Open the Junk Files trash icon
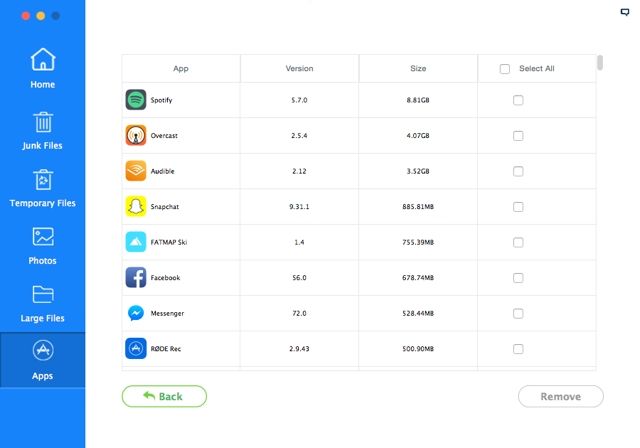 [x=43, y=122]
